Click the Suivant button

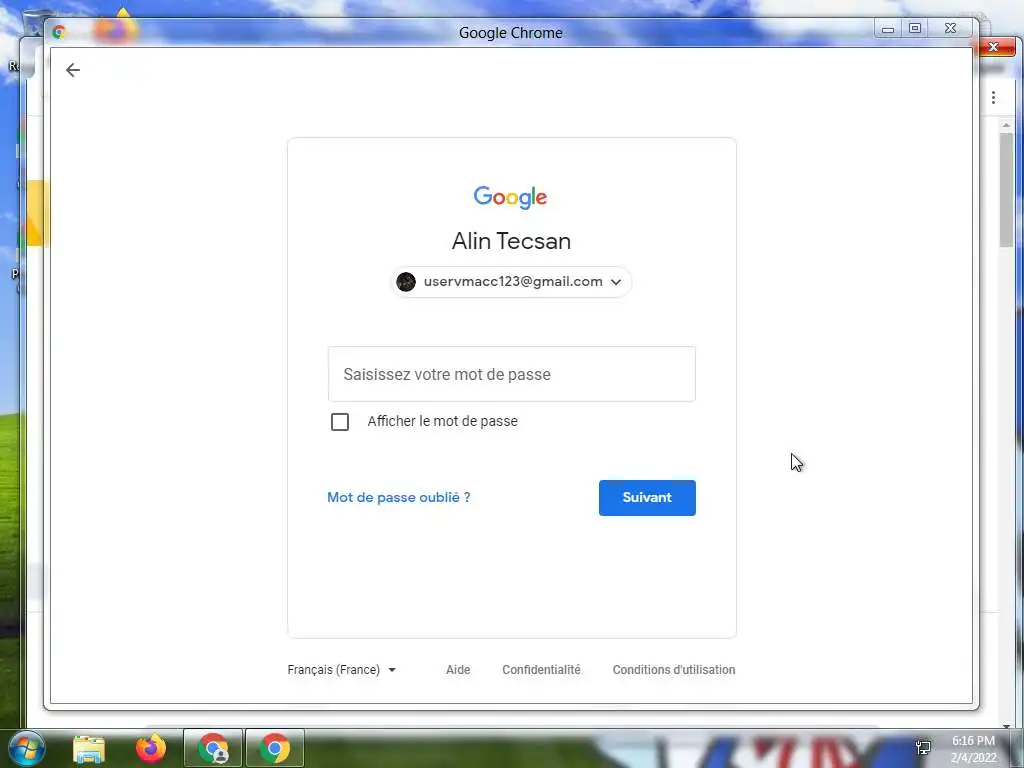point(647,498)
